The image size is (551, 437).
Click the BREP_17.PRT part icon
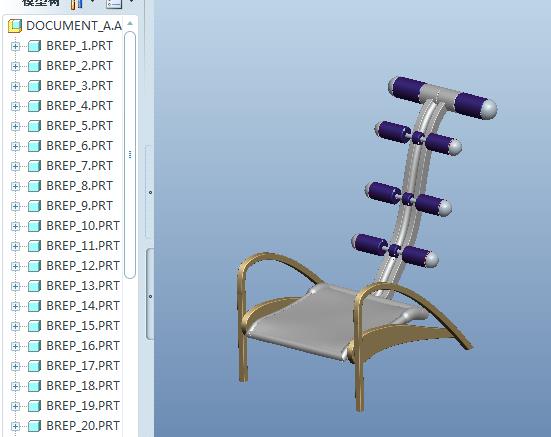pos(34,366)
